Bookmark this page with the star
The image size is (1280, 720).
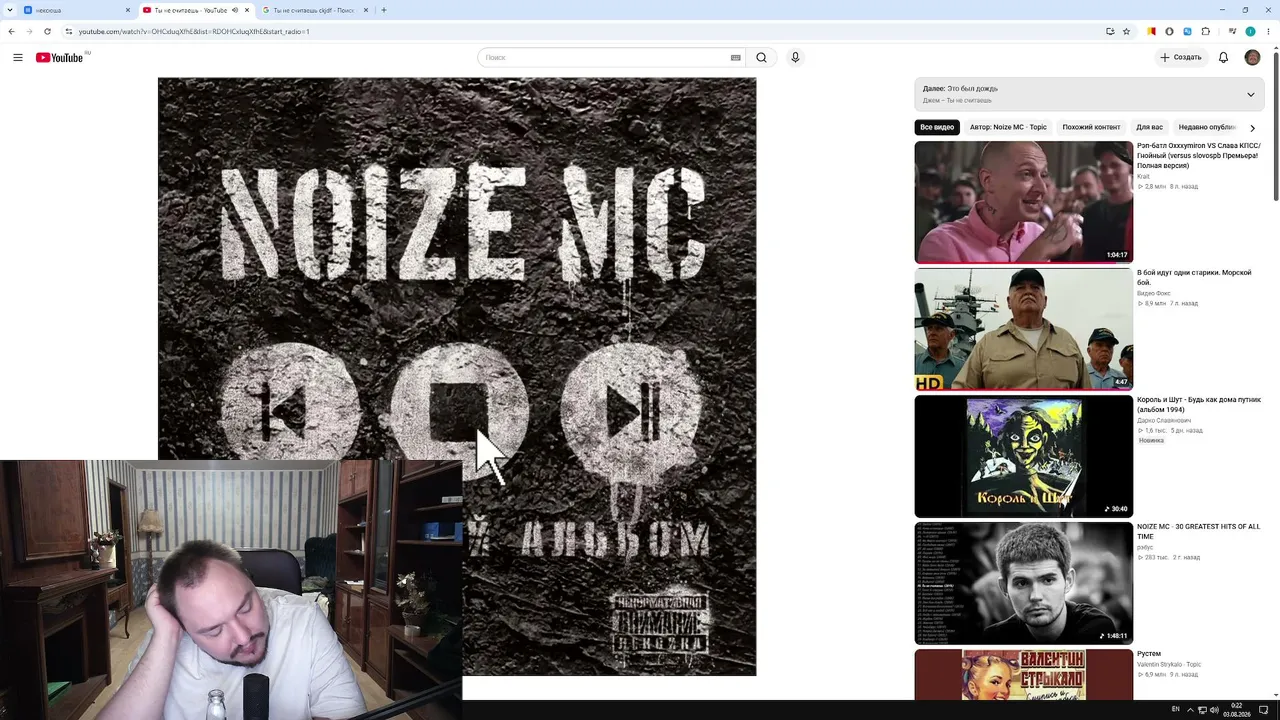pos(1126,31)
